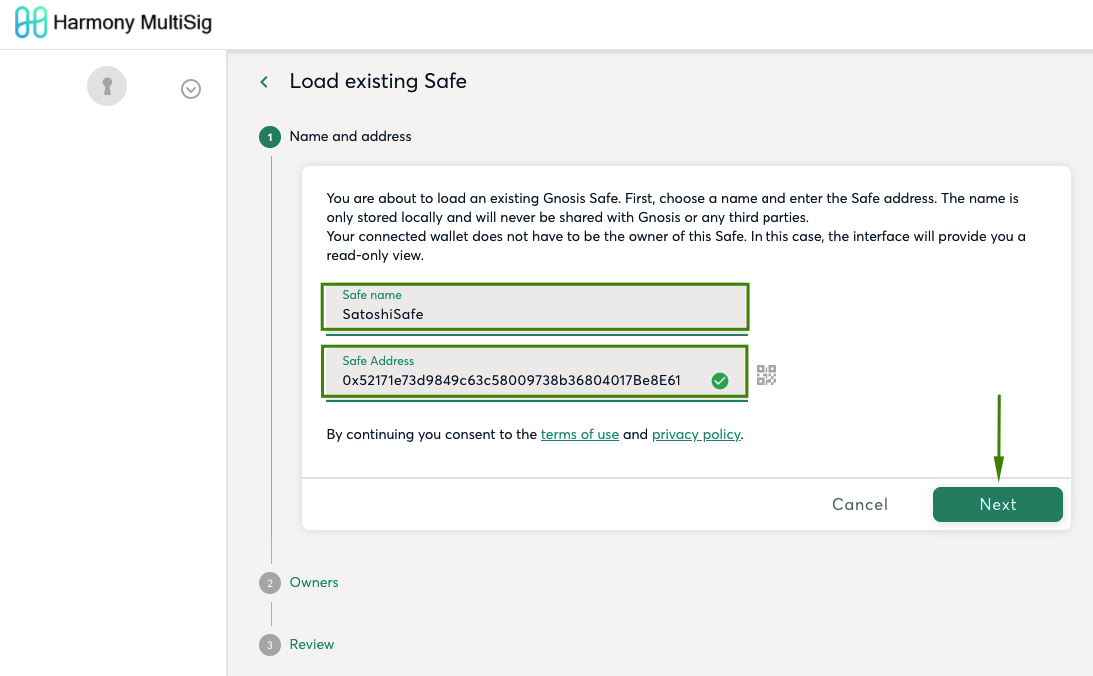Go back using the left arrow icon
The image size is (1093, 676).
pyautogui.click(x=264, y=82)
